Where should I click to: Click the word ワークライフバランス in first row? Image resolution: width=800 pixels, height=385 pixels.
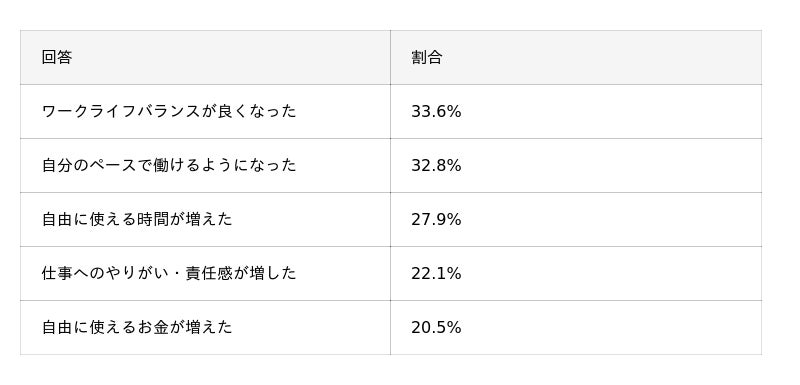[121, 112]
